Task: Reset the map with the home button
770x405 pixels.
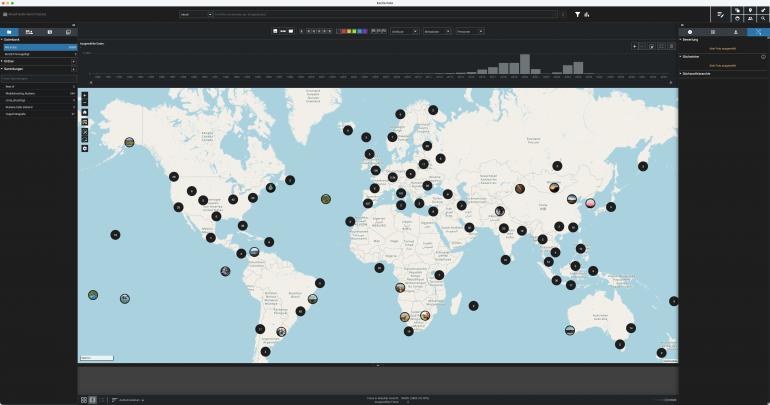Action: click(84, 112)
